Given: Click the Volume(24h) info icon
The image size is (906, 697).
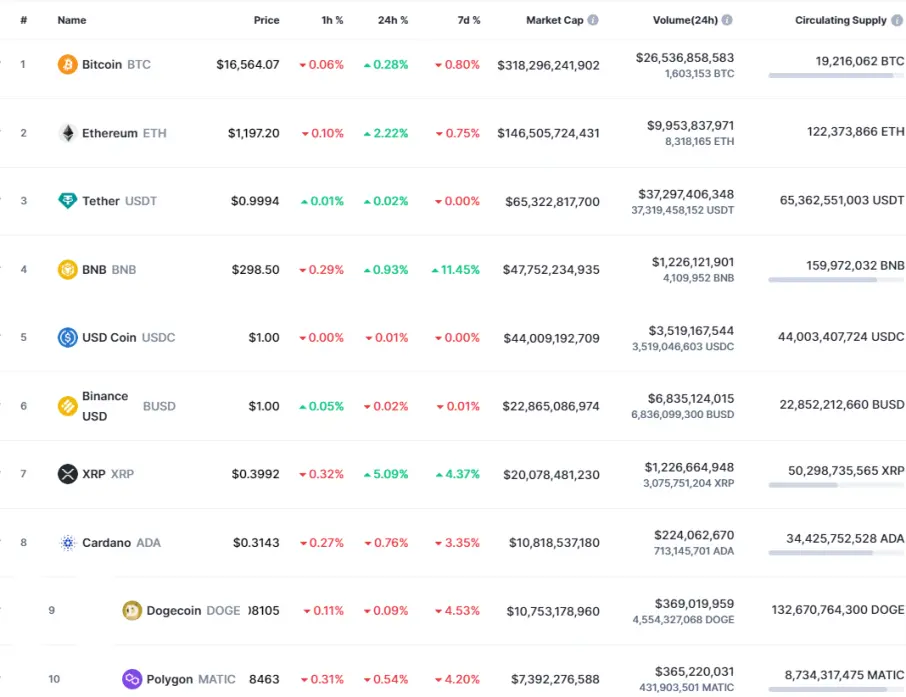Looking at the screenshot, I should click(727, 20).
